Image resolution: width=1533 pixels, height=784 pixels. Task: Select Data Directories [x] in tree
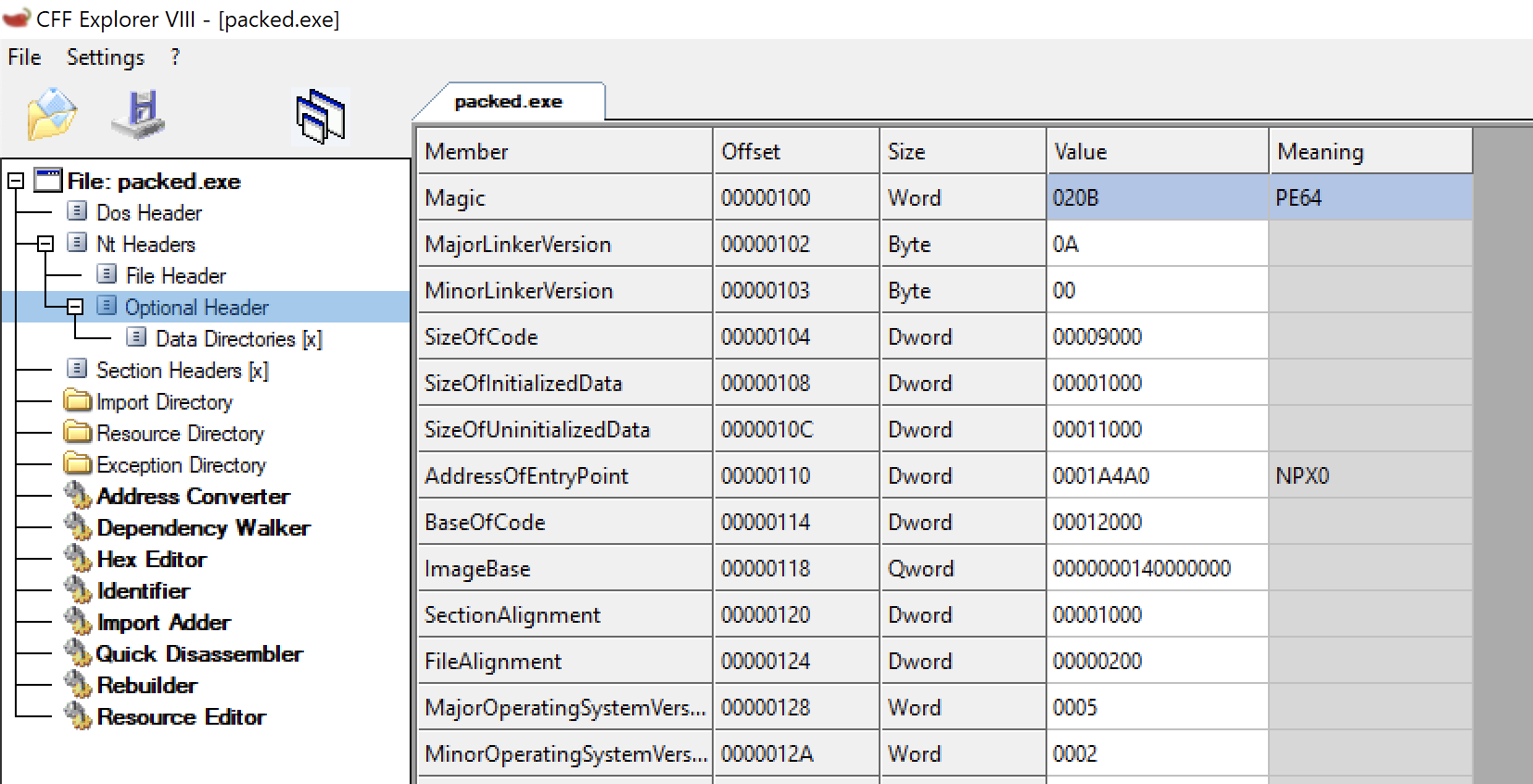(x=238, y=339)
